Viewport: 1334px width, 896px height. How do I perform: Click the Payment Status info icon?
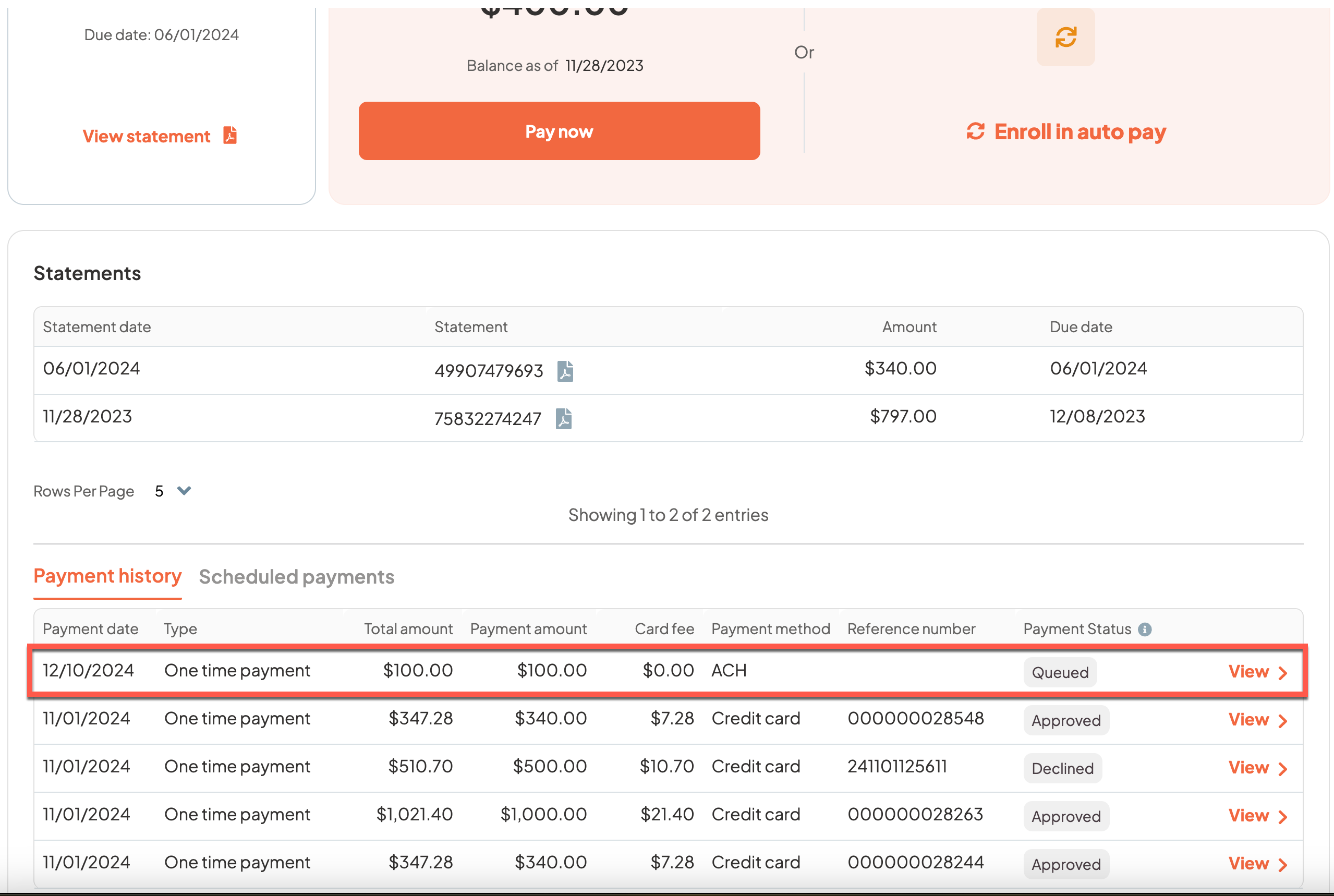(x=1144, y=629)
